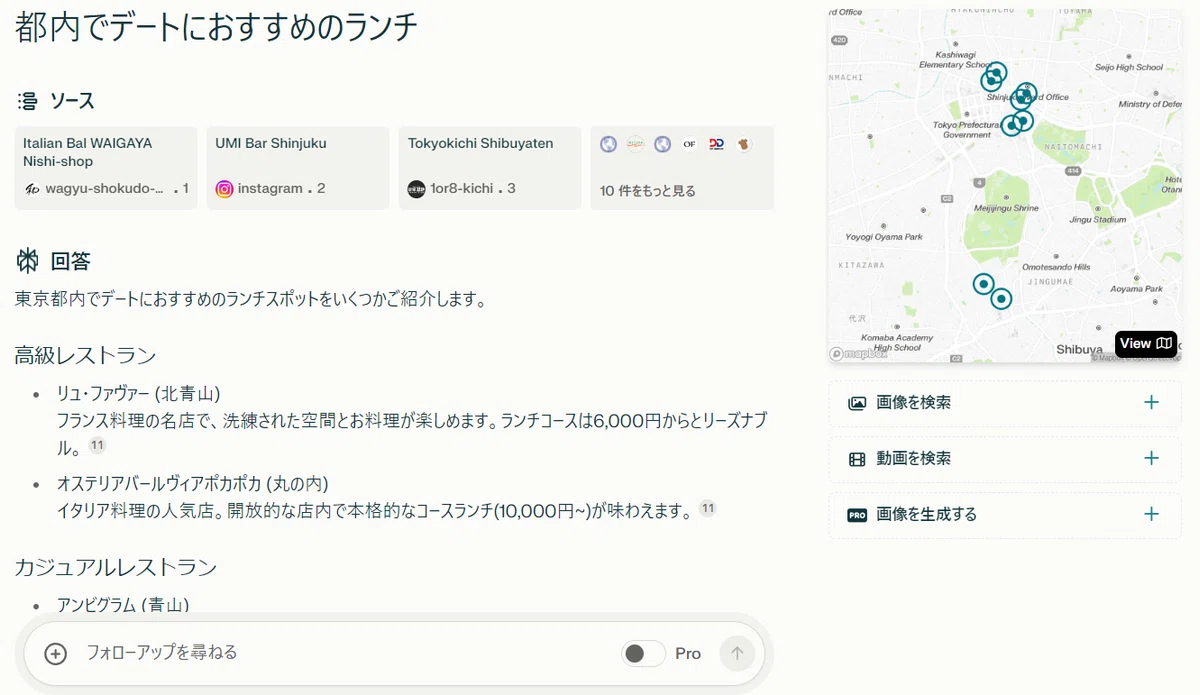Click オステリアバールヴィアポカポカ (丸の内) list item
1200x695 pixels.
193,484
